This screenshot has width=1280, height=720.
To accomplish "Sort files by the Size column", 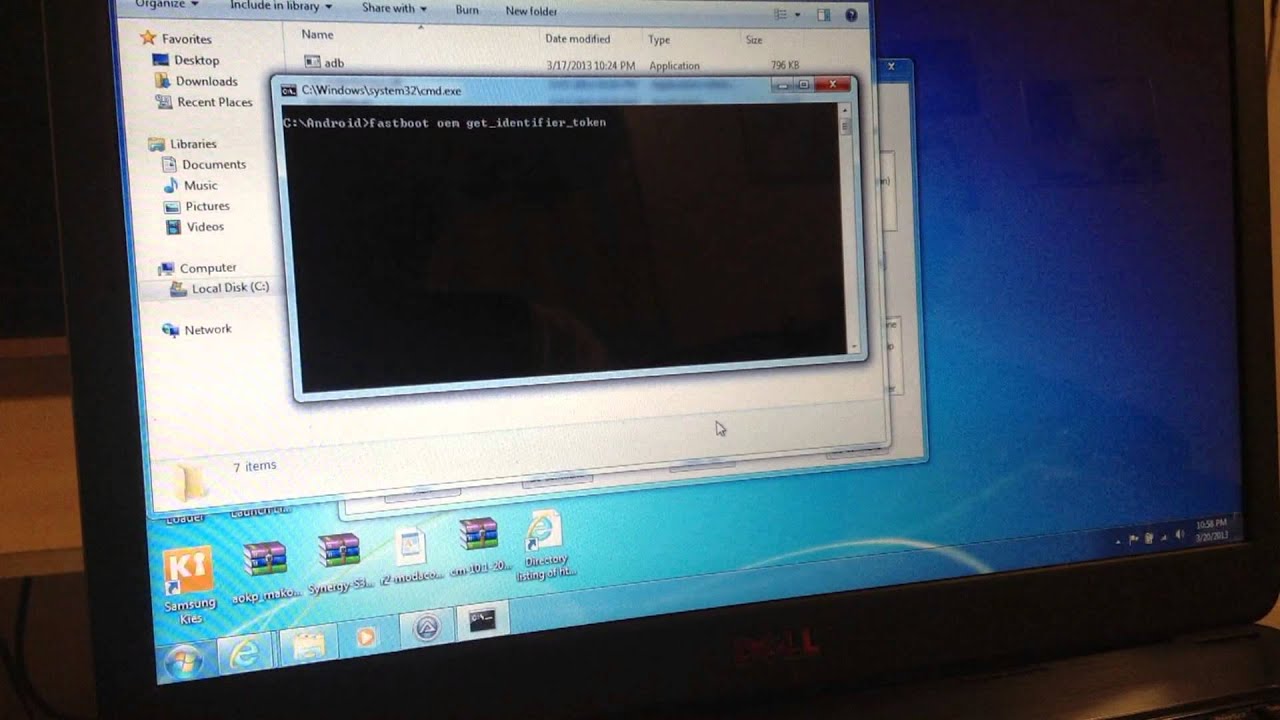I will pos(754,40).
